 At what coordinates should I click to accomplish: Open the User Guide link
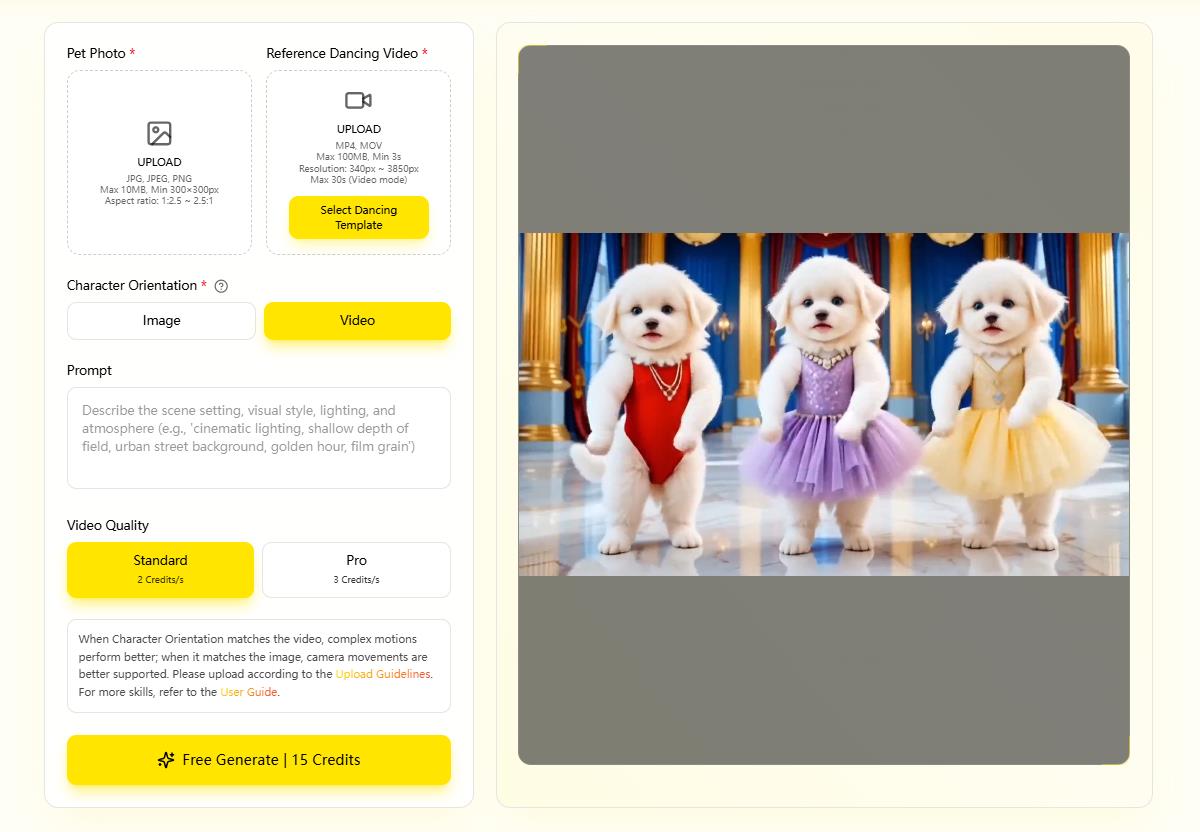[x=248, y=692]
